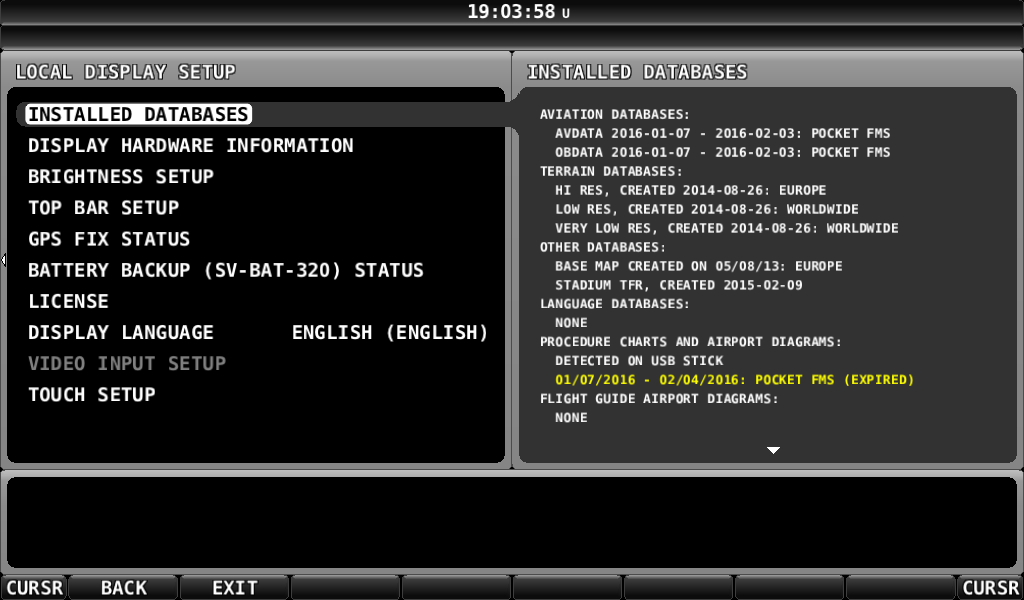
Task: Open DISPLAY HARDWARE INFORMATION
Action: click(x=190, y=146)
